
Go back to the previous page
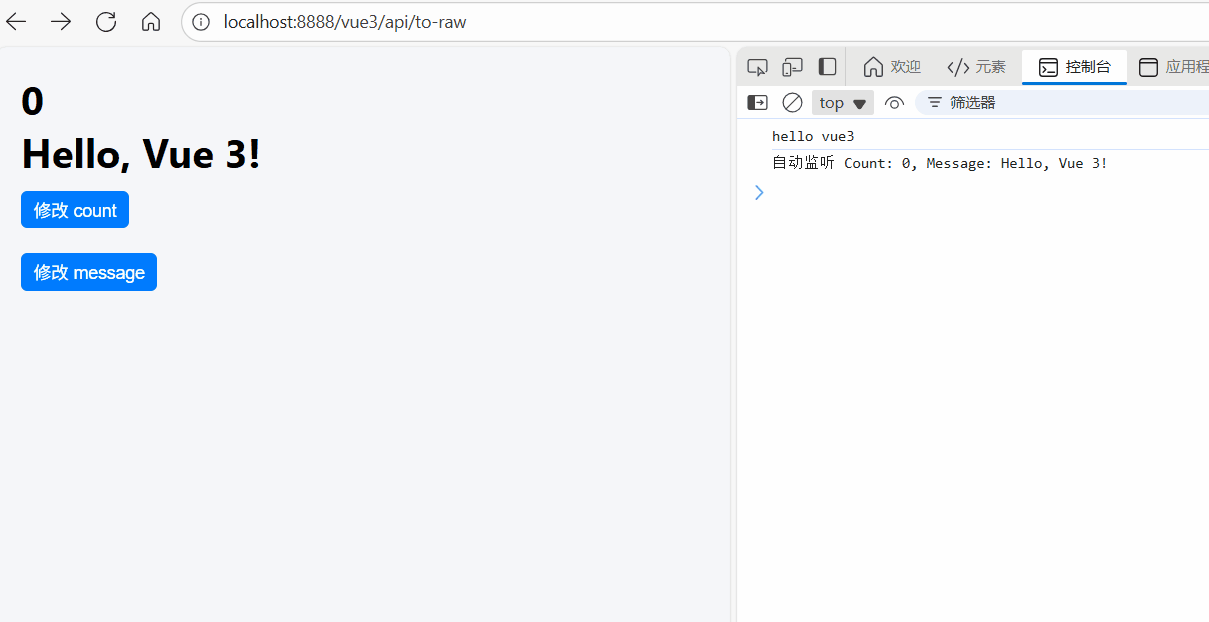pyautogui.click(x=17, y=22)
